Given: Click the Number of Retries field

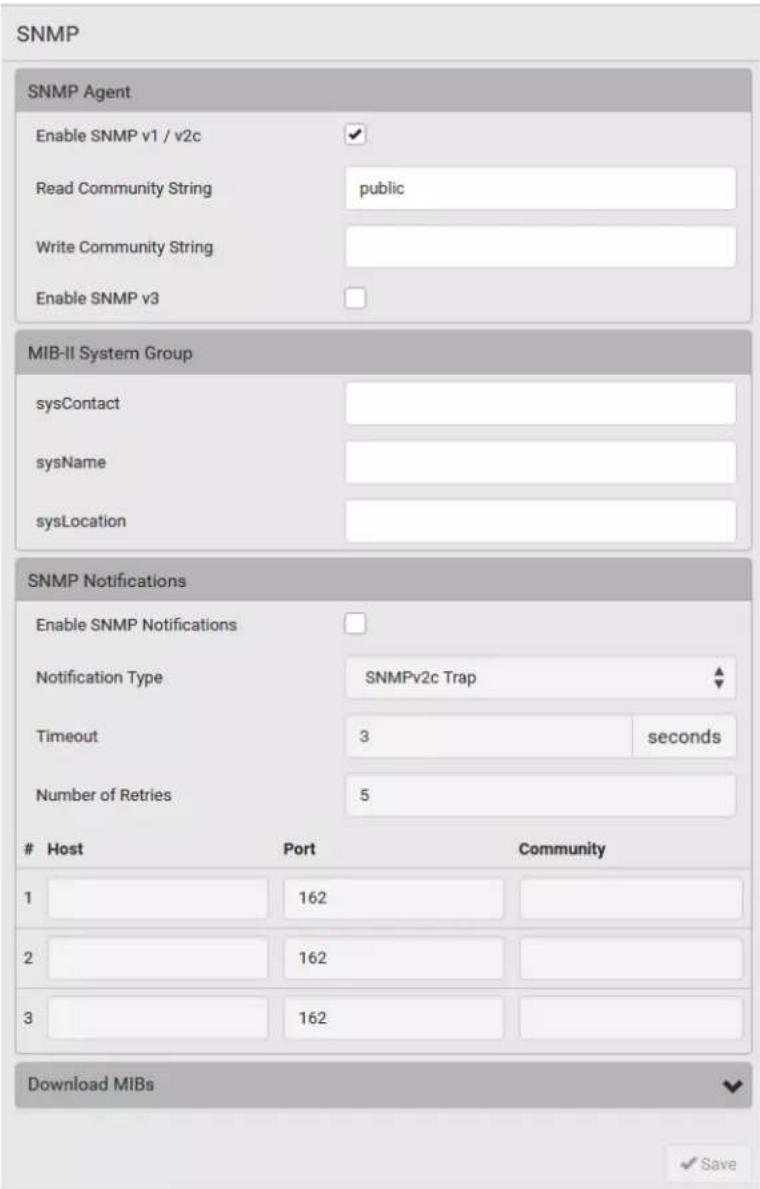Looking at the screenshot, I should (x=541, y=795).
